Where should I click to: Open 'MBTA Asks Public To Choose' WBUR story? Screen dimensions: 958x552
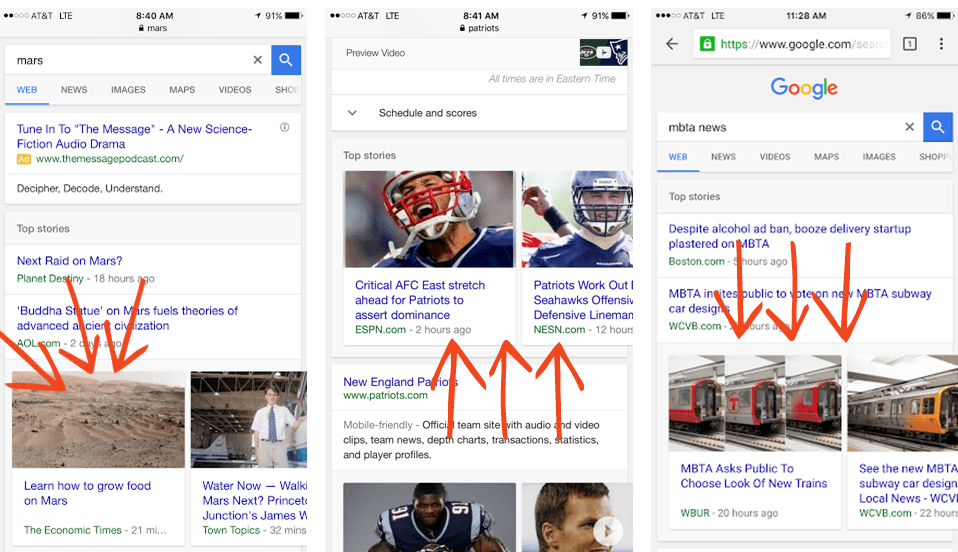pyautogui.click(x=754, y=476)
